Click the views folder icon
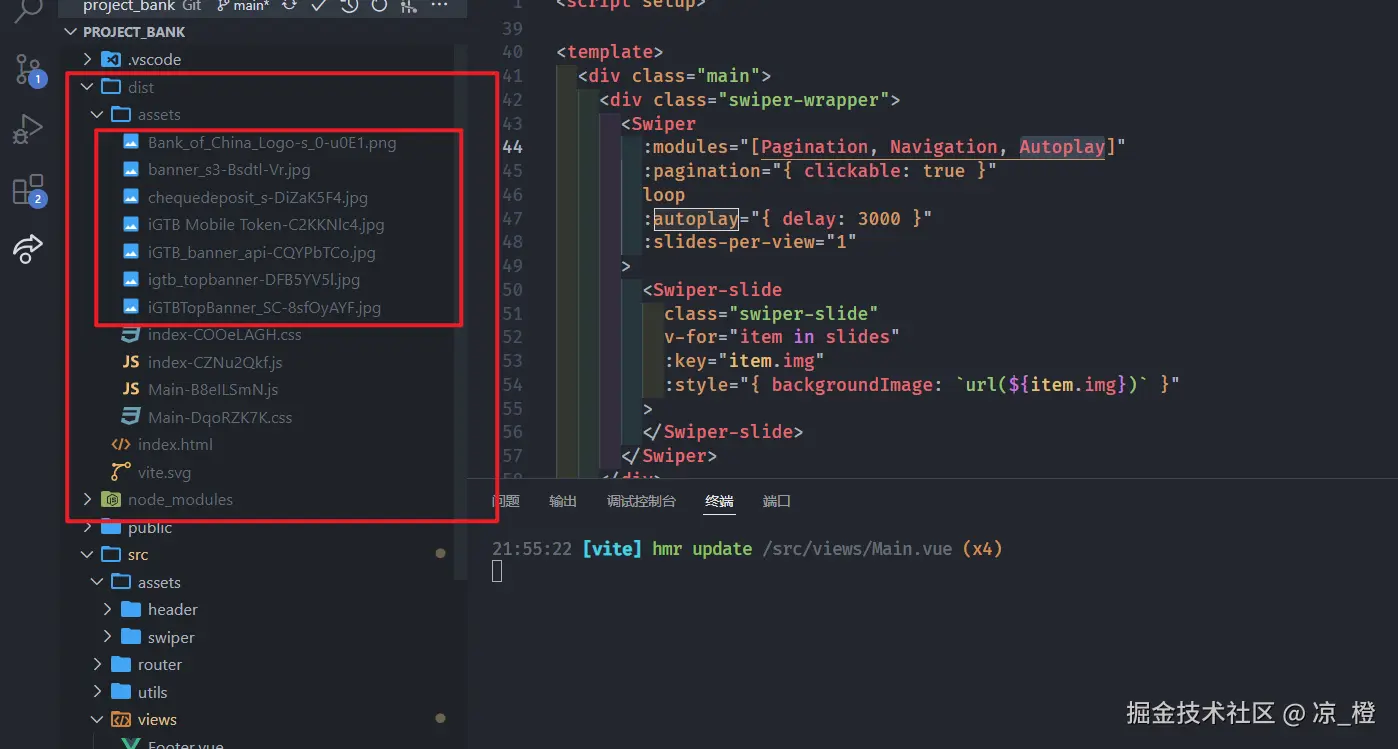 pos(121,720)
